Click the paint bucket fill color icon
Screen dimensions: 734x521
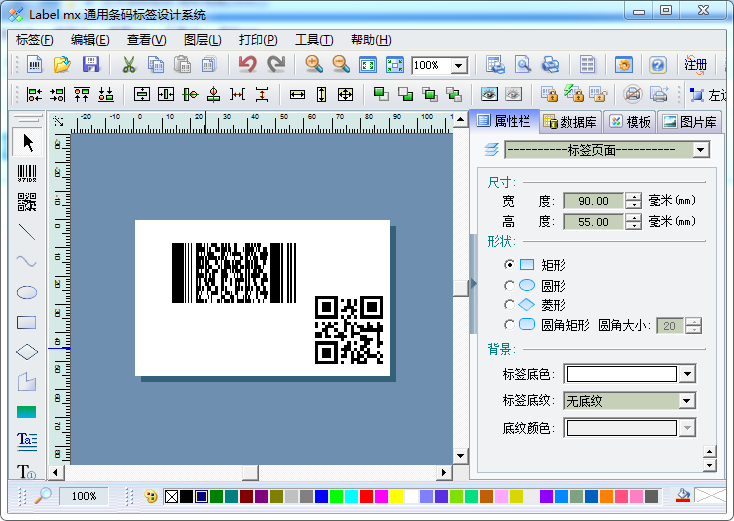pyautogui.click(x=684, y=495)
